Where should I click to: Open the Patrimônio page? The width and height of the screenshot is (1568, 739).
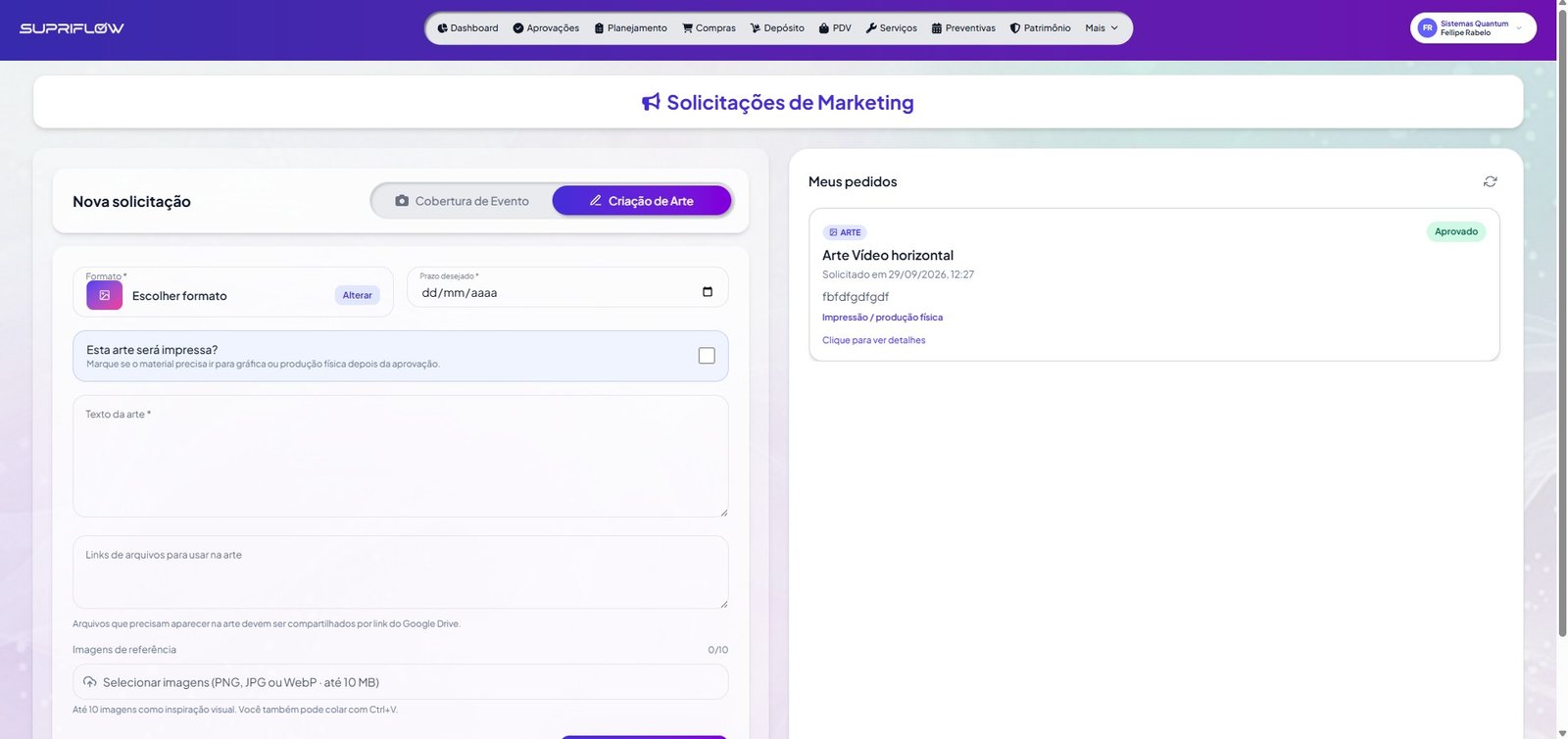pyautogui.click(x=1040, y=28)
